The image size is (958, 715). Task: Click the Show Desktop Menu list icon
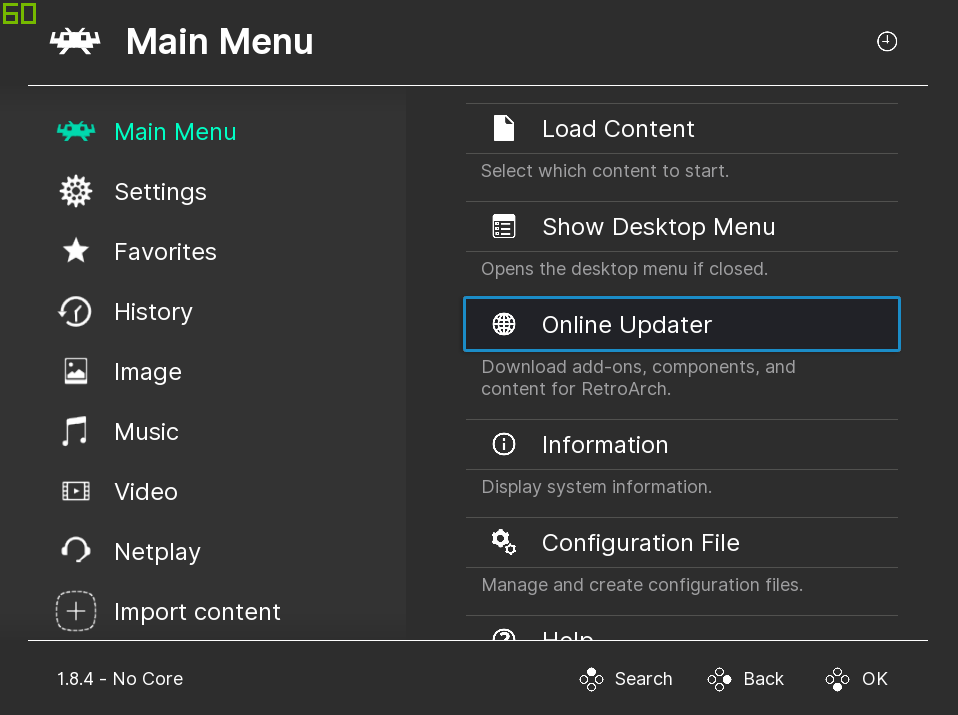tap(504, 227)
